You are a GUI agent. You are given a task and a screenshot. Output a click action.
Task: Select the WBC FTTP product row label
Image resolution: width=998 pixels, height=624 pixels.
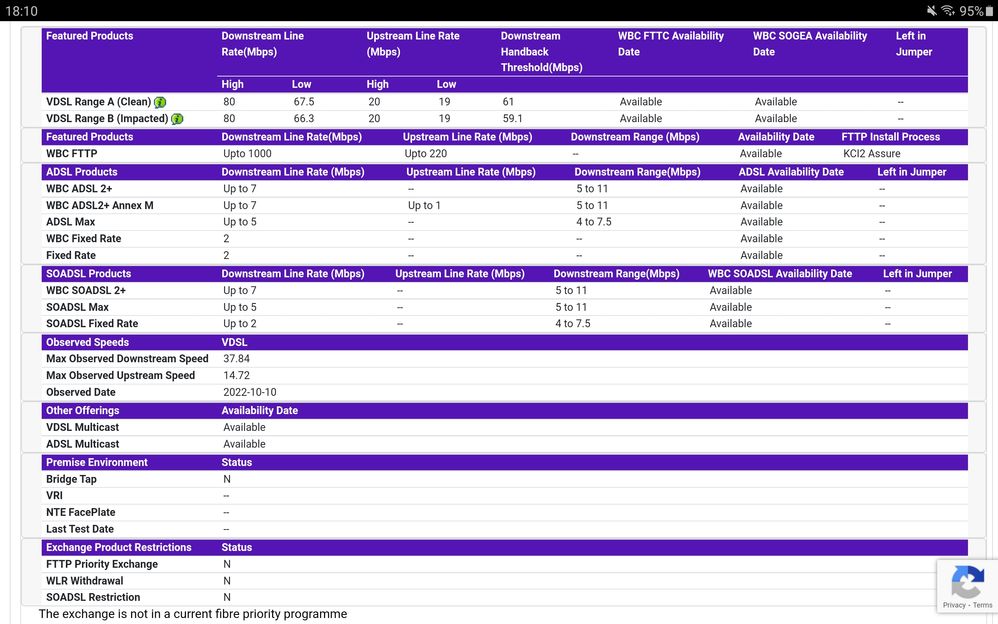click(72, 154)
